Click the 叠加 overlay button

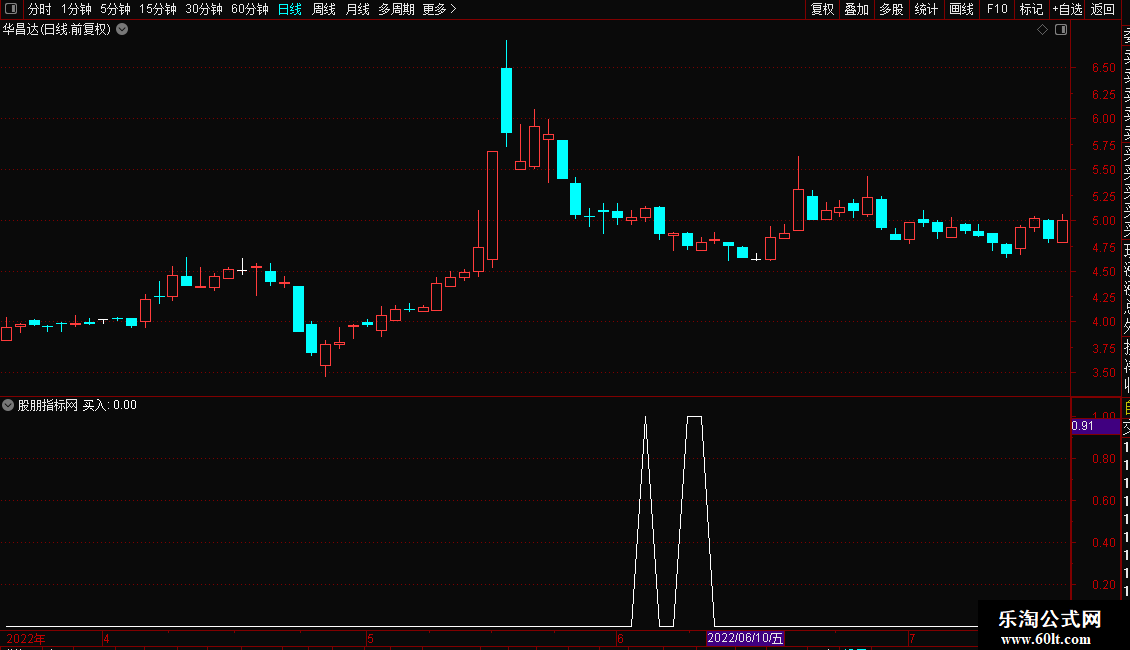click(856, 9)
